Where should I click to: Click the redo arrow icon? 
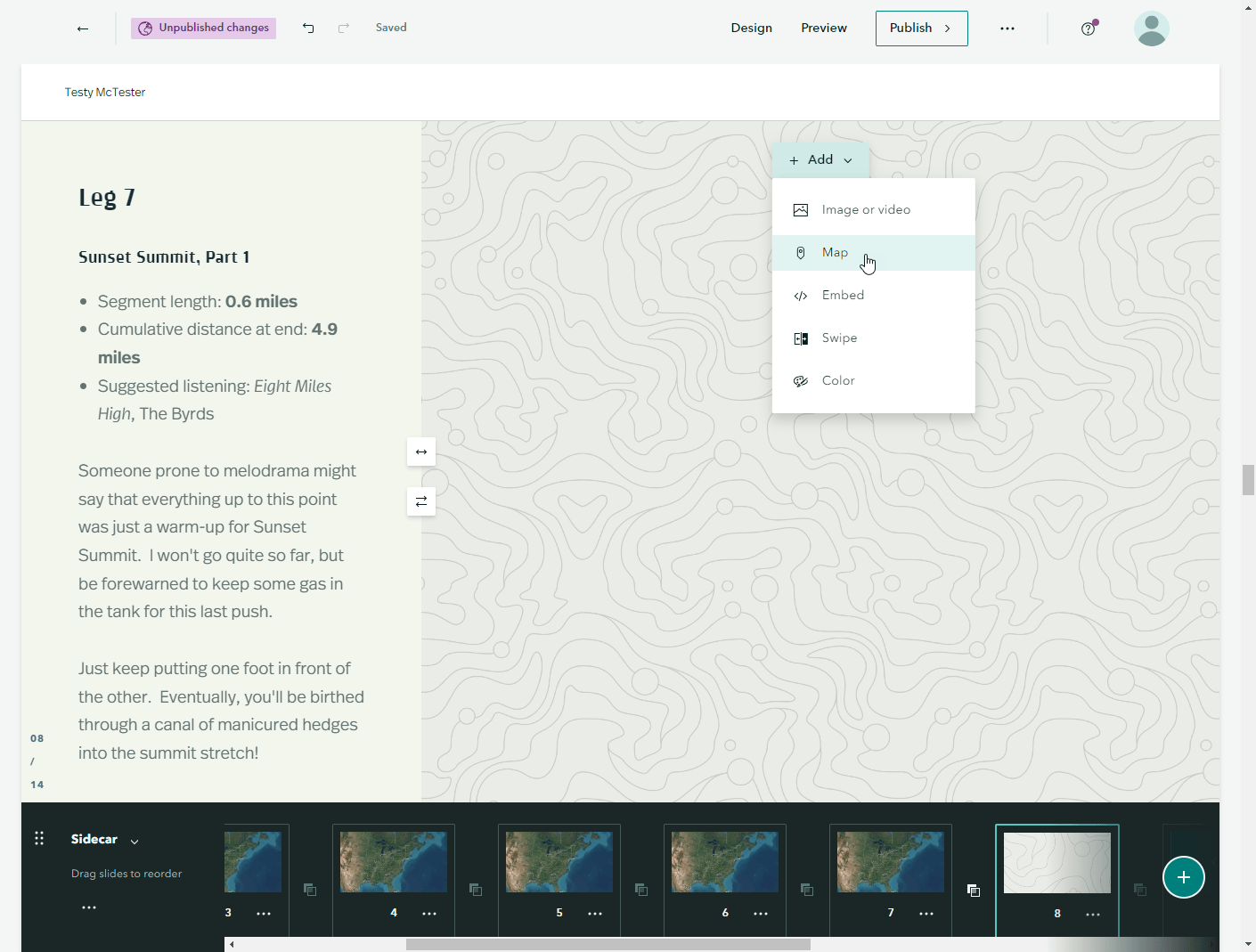[343, 28]
